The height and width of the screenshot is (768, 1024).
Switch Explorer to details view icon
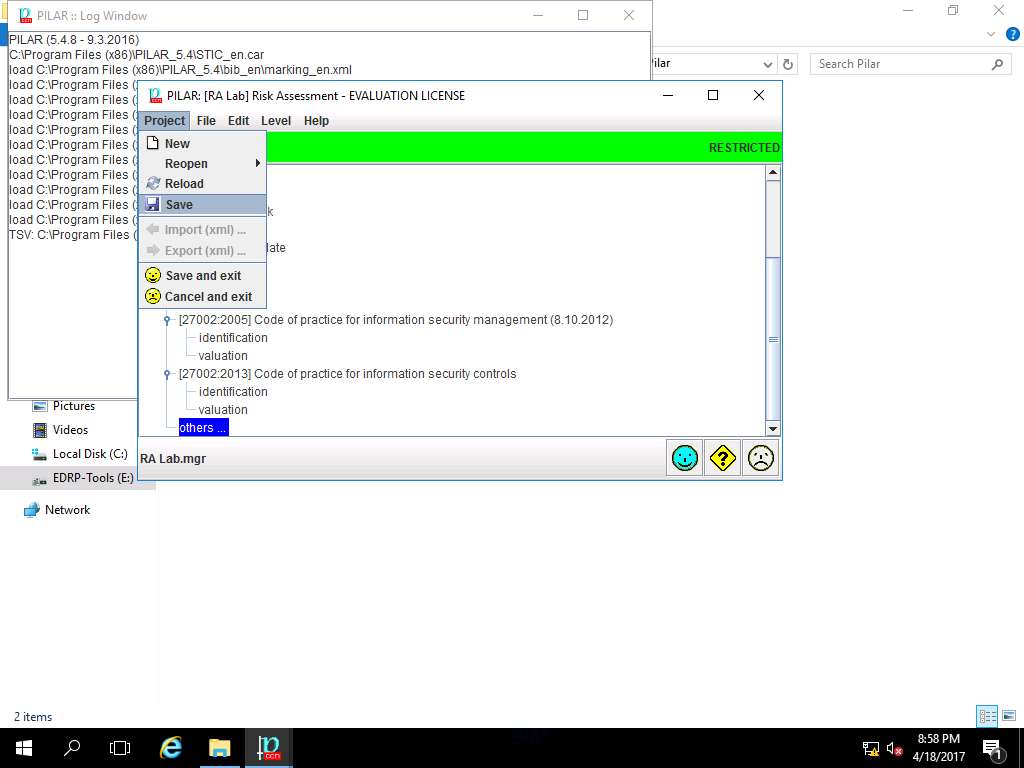click(x=987, y=716)
